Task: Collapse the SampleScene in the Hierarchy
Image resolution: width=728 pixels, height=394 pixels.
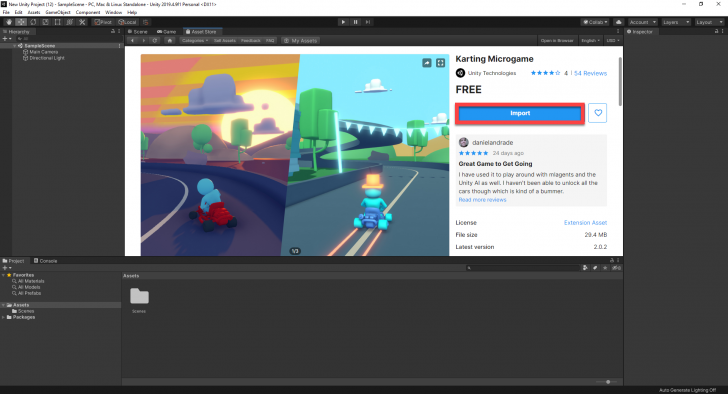Action: pyautogui.click(x=14, y=46)
